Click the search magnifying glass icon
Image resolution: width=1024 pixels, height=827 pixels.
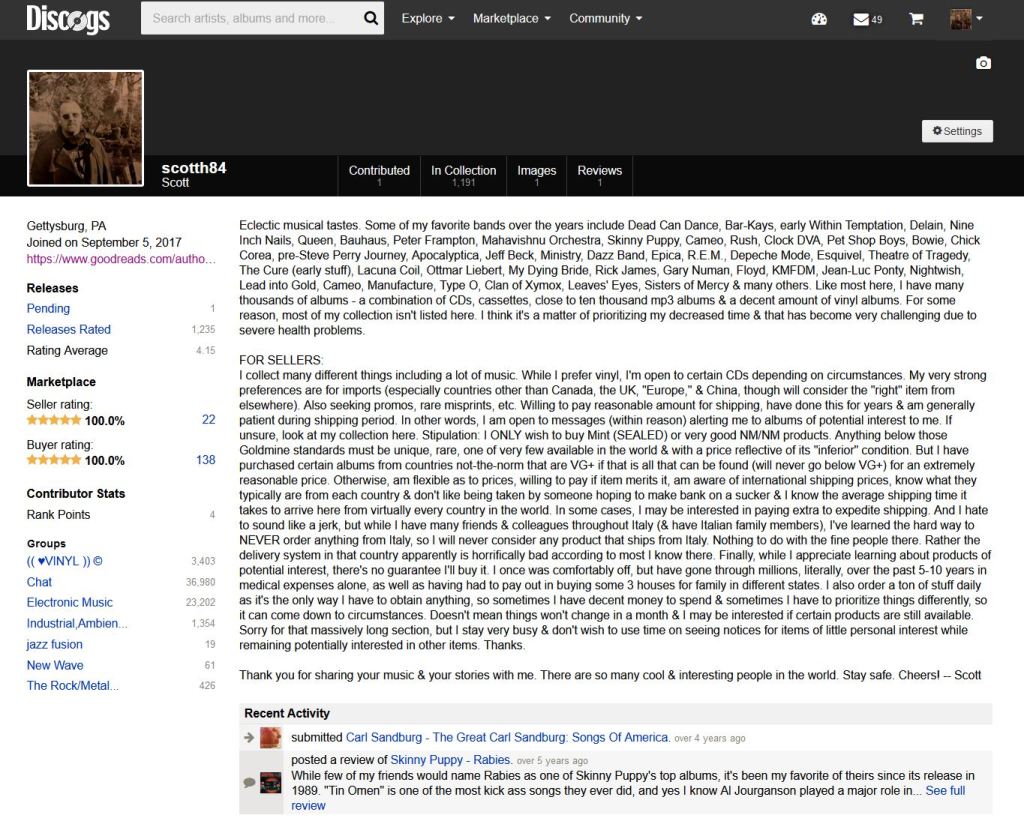(x=369, y=18)
